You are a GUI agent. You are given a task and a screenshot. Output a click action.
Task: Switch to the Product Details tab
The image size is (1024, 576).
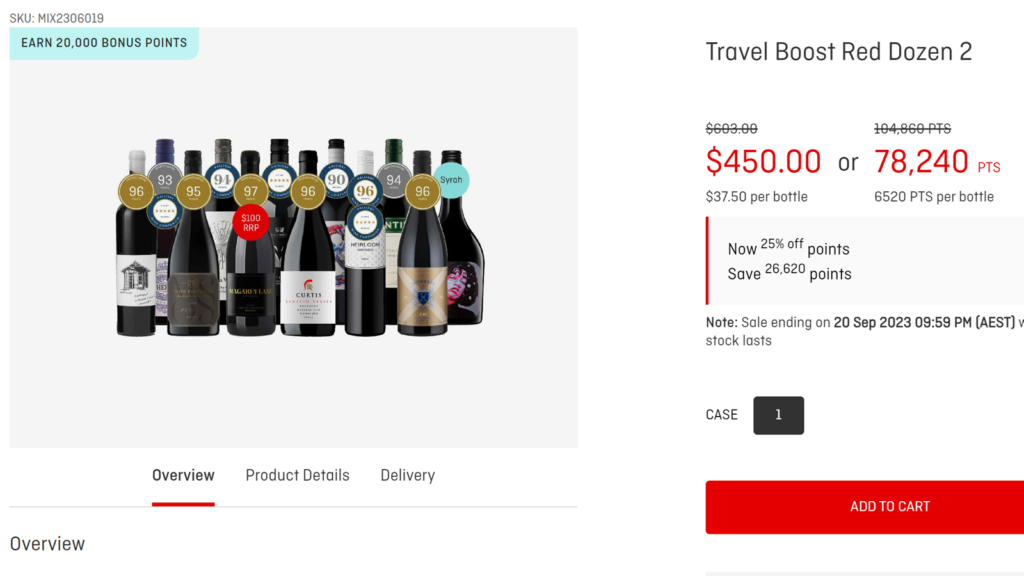[x=297, y=475]
